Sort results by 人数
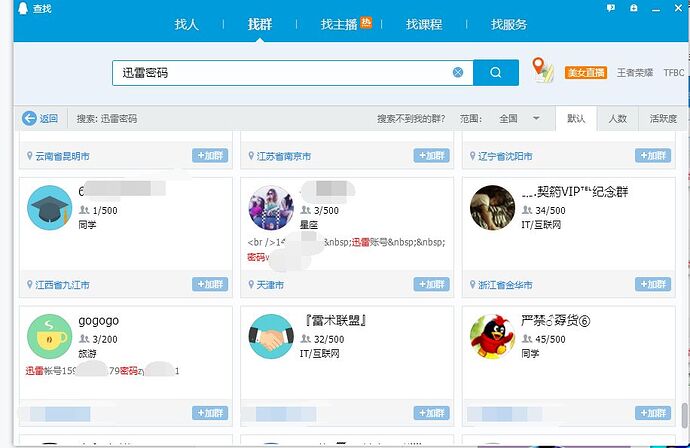Viewport: 690px width, 448px height. (x=617, y=118)
